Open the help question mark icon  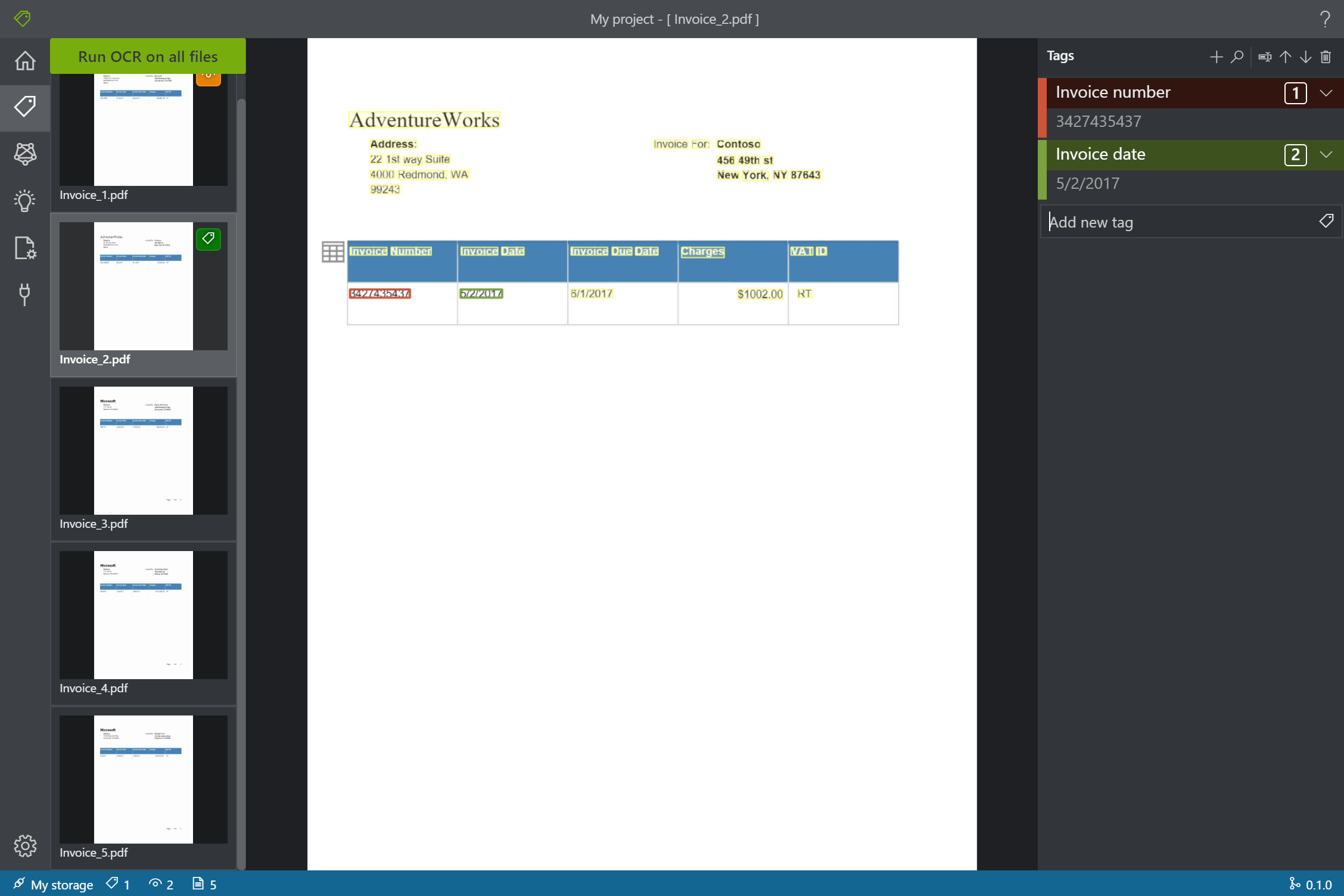tap(1325, 19)
